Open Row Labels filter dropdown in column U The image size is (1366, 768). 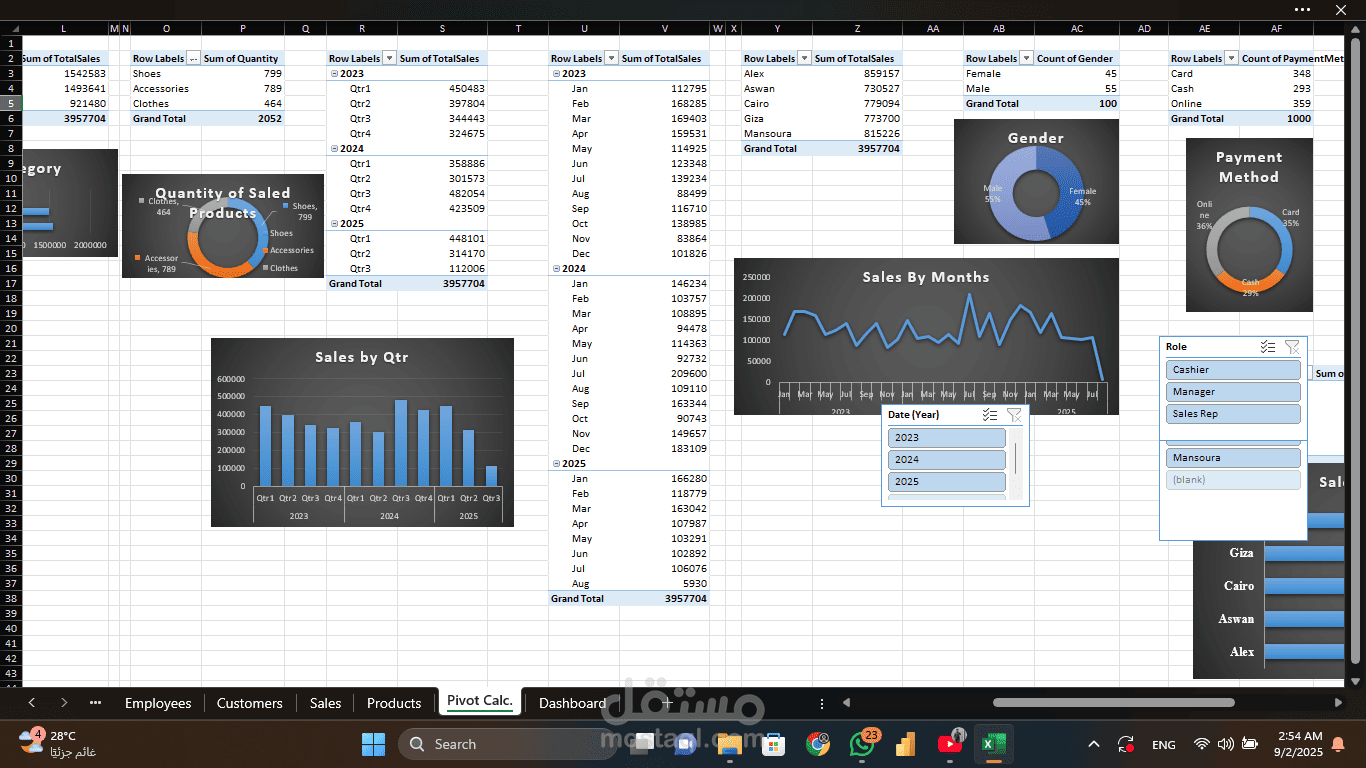pos(611,59)
